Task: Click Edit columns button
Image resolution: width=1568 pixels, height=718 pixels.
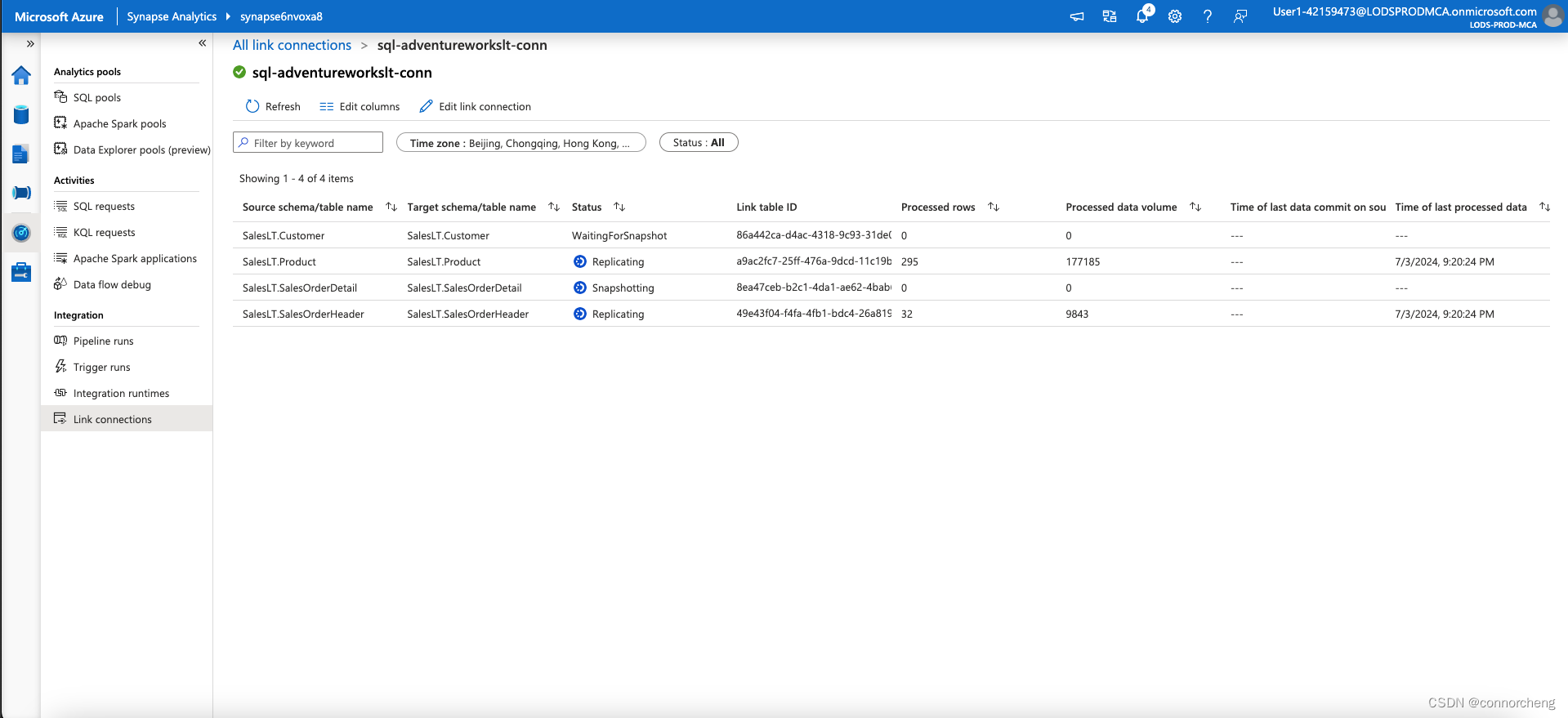Action: (x=360, y=106)
